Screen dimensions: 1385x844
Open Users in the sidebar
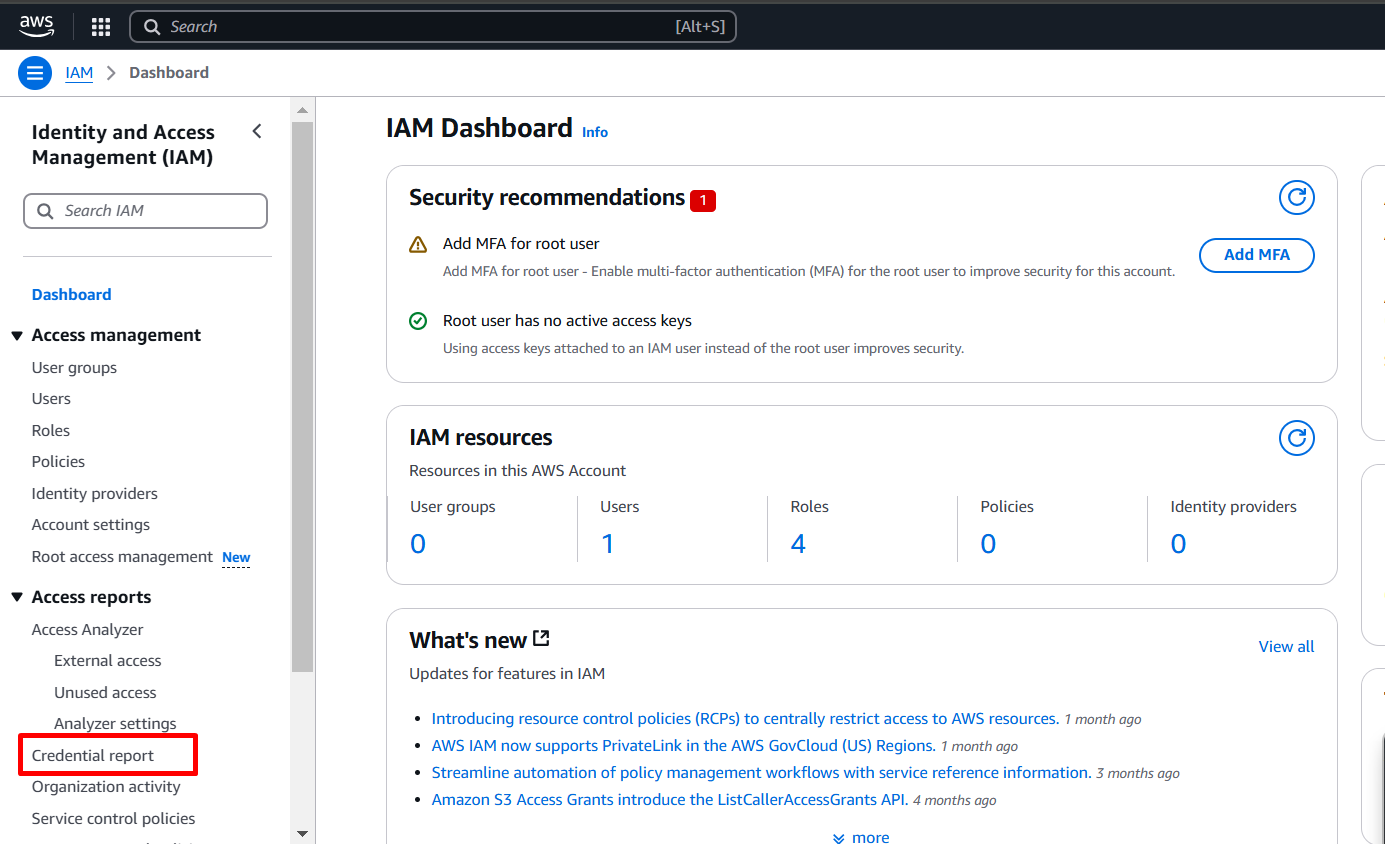(x=51, y=398)
